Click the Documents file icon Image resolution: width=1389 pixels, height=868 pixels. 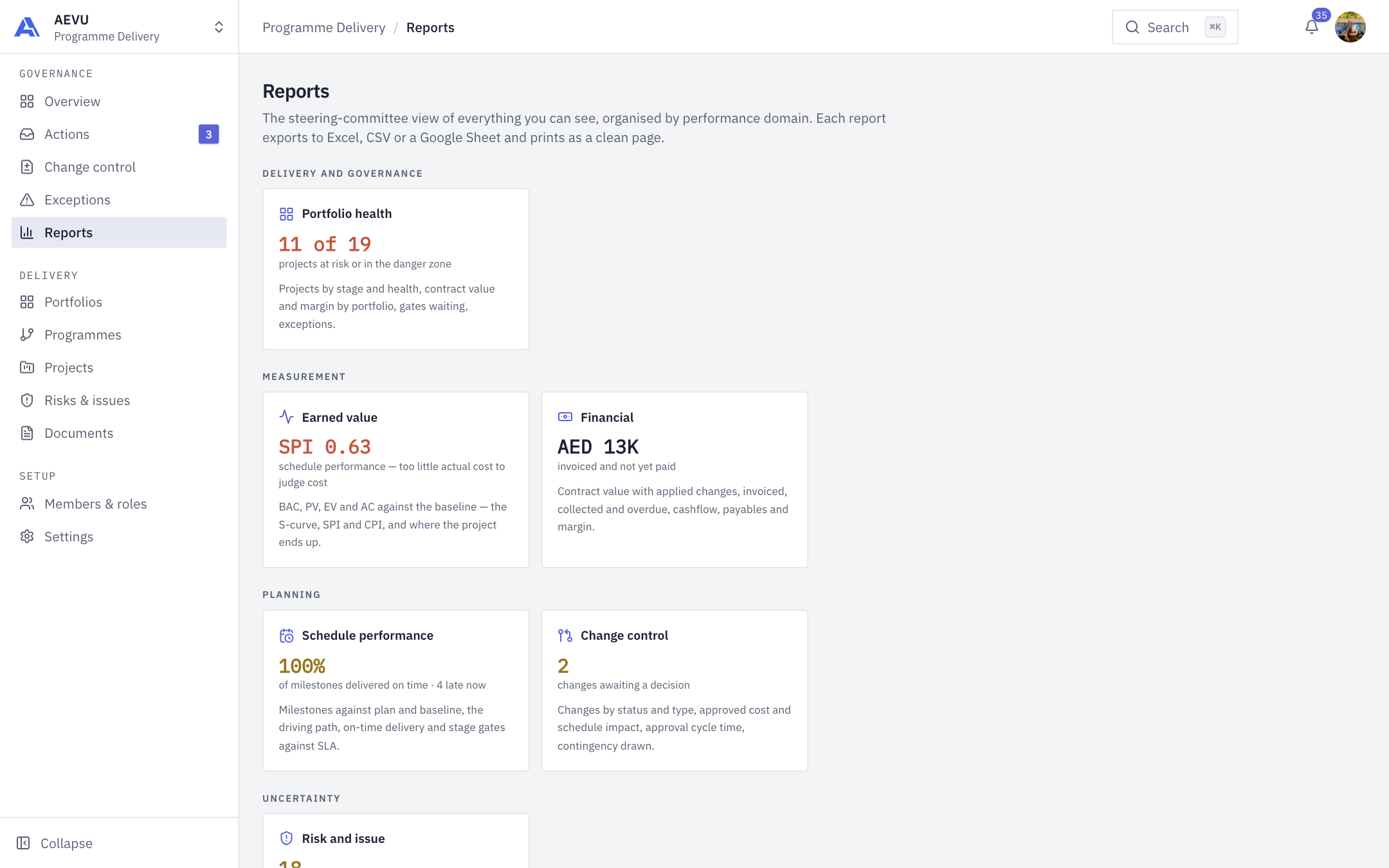[27, 433]
